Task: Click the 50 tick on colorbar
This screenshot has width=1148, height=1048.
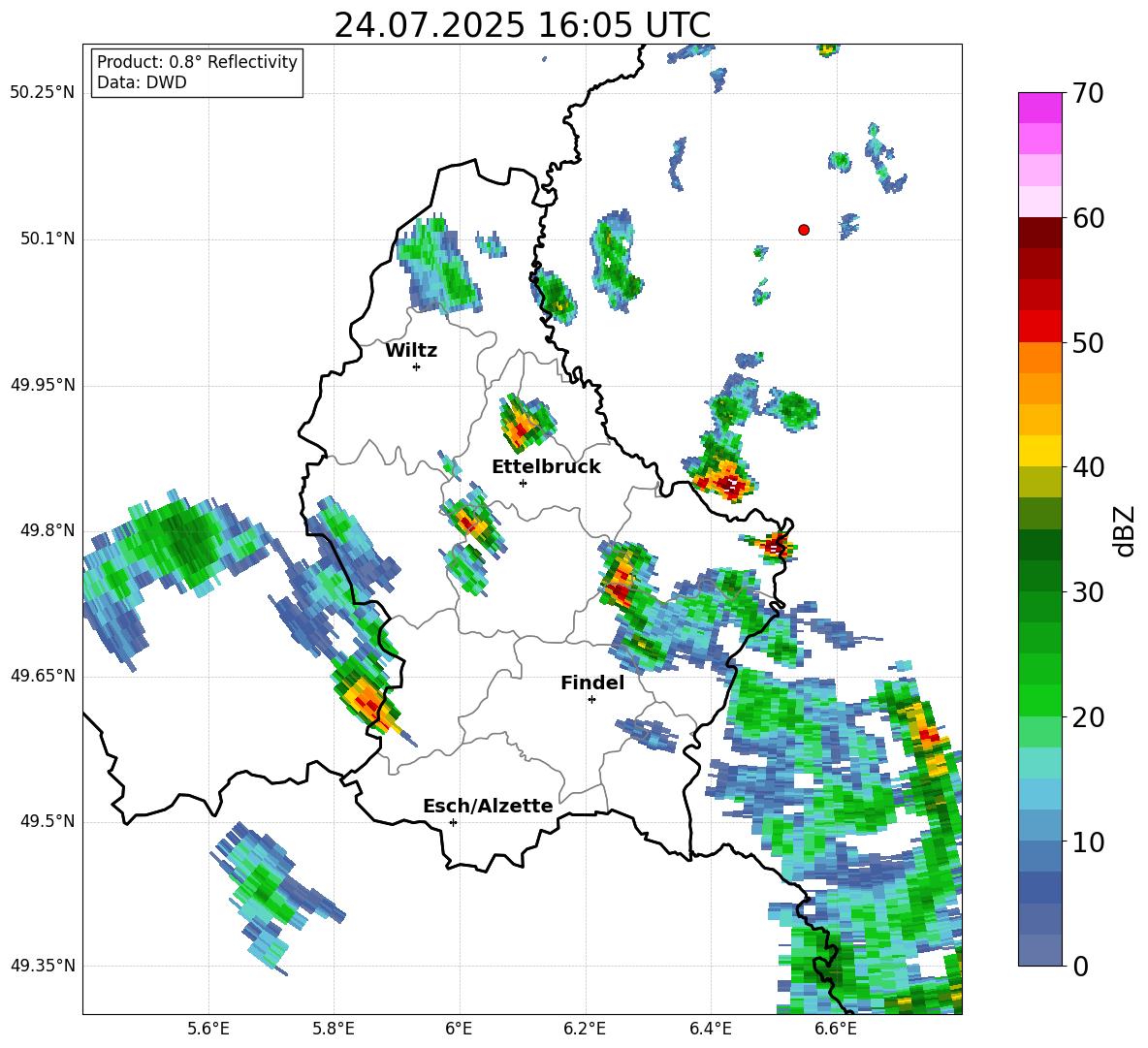Action: pos(1088,343)
